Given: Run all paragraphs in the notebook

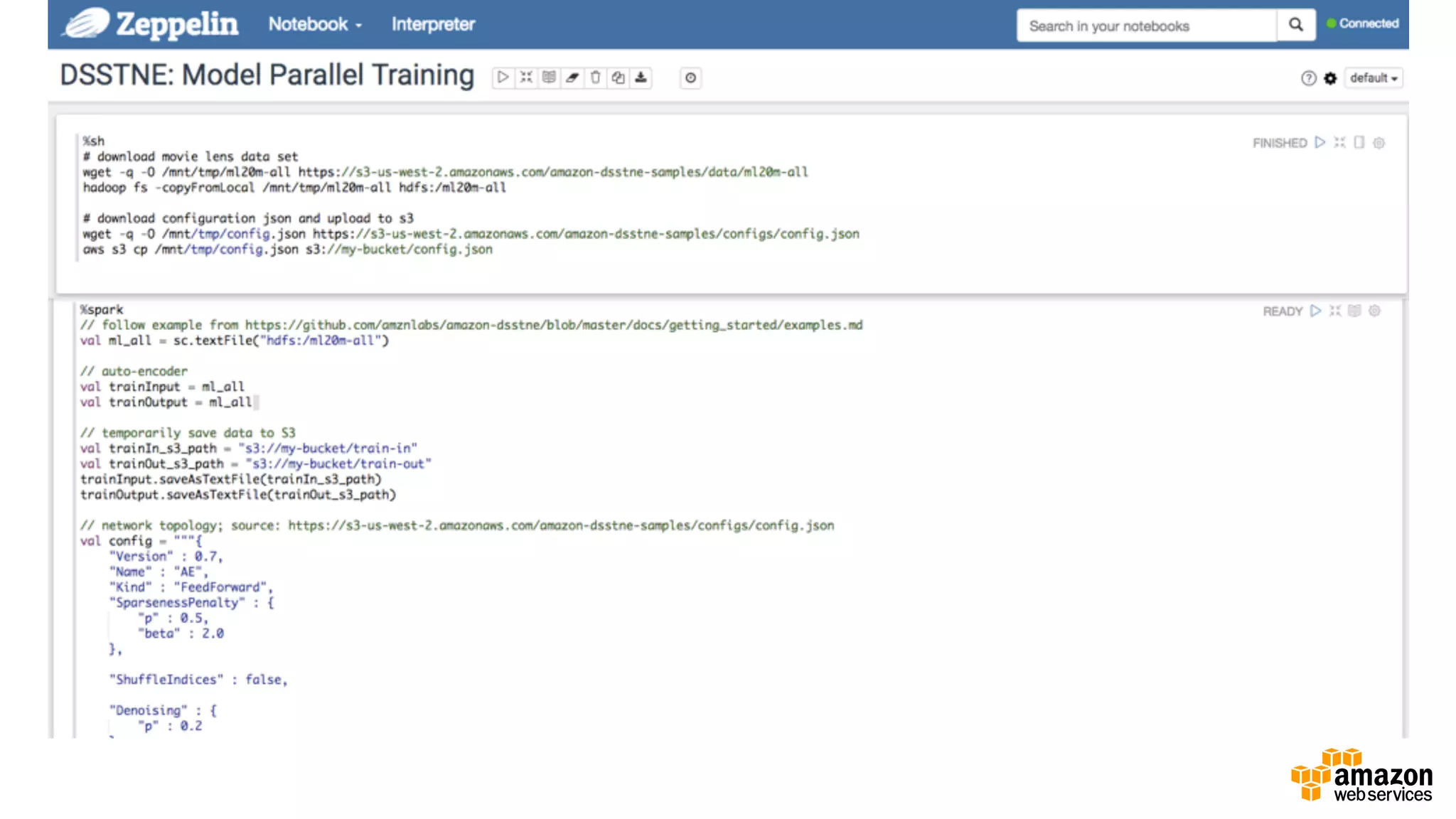Looking at the screenshot, I should tap(503, 77).
